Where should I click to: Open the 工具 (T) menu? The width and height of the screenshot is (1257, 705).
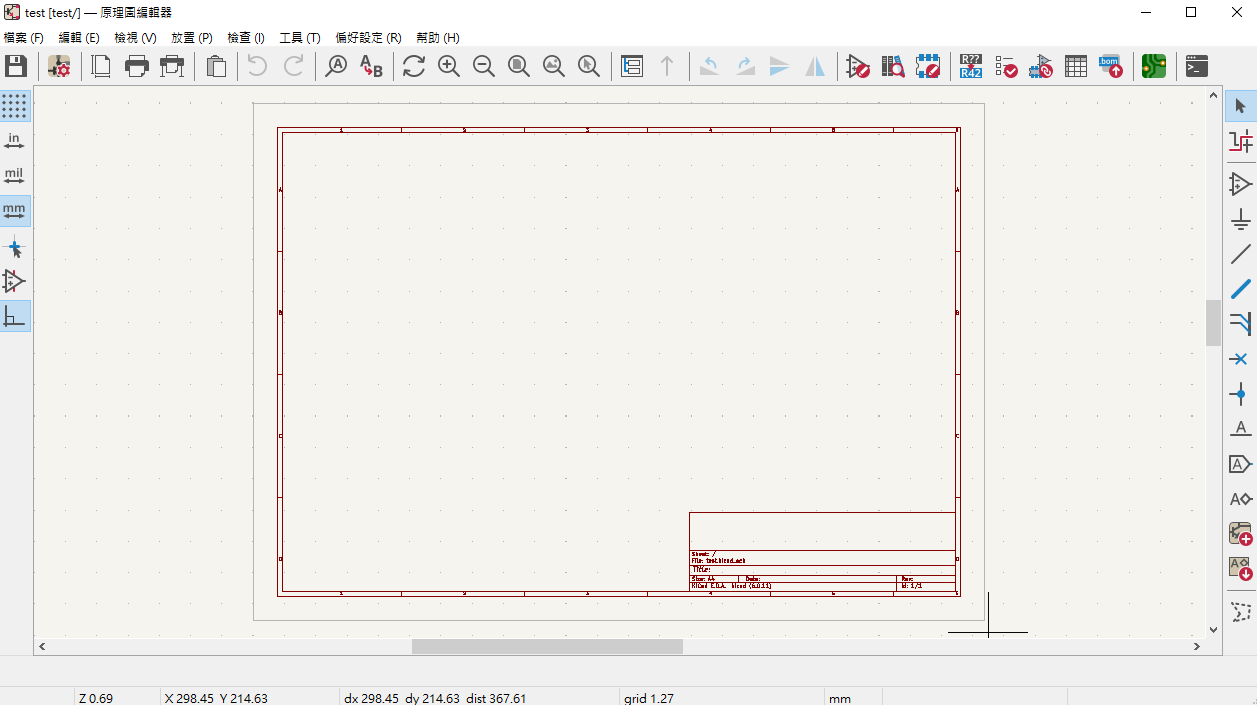tap(299, 38)
